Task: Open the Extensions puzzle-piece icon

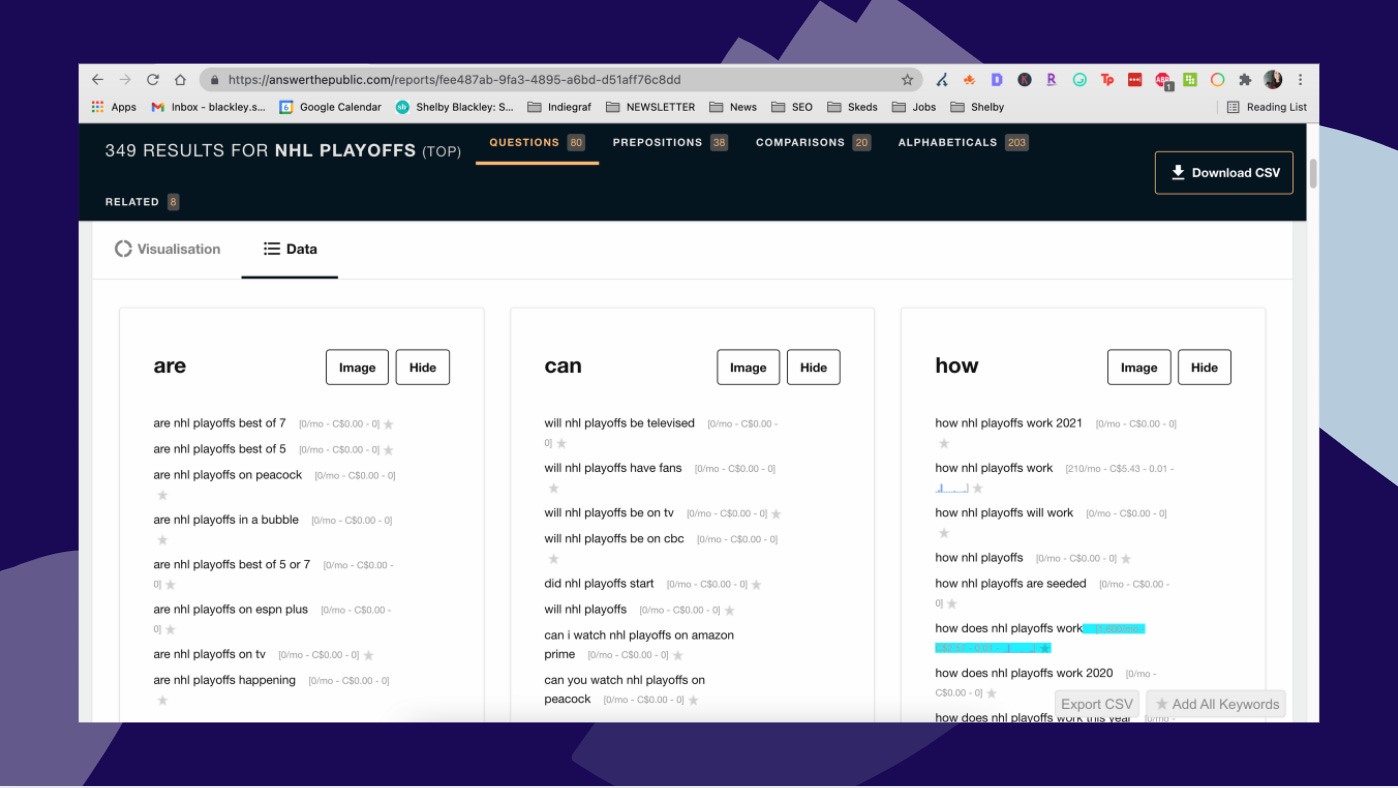Action: 1245,80
